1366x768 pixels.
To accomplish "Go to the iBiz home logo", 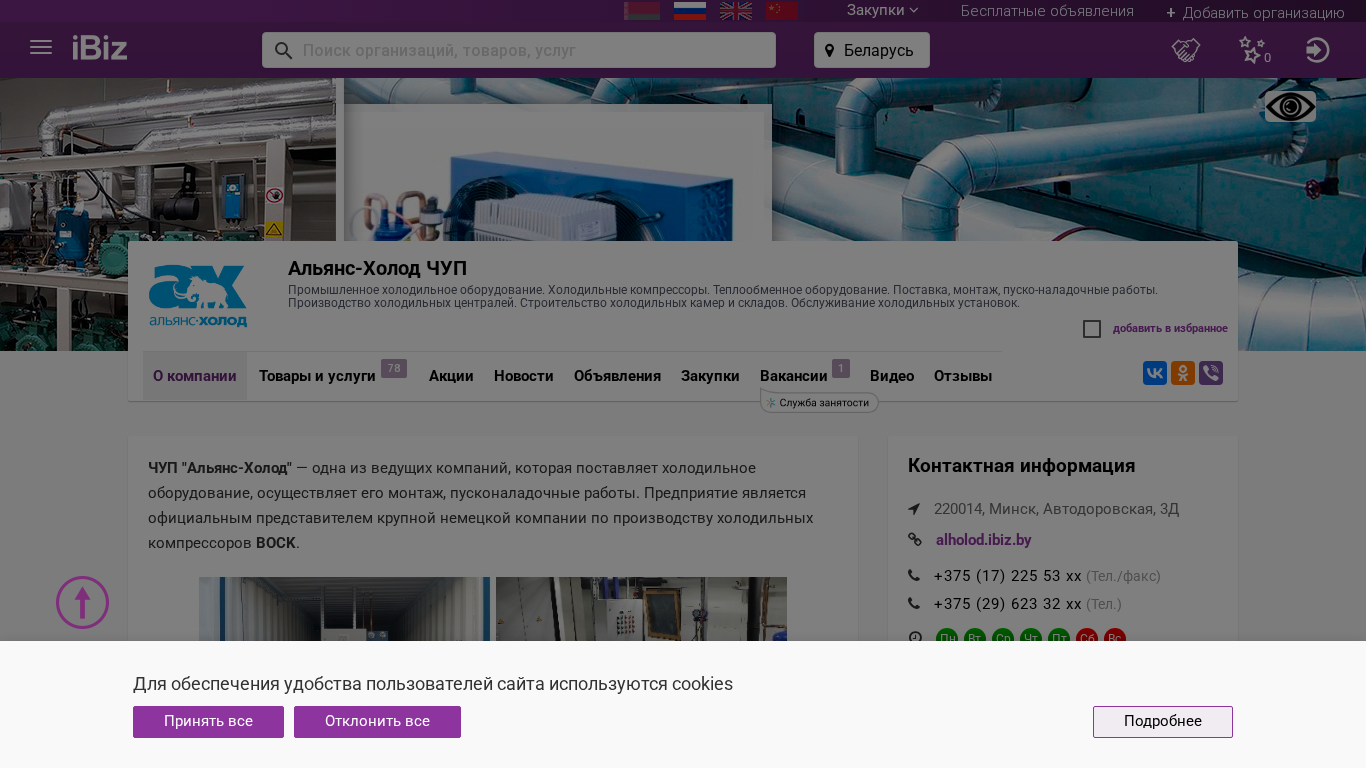I will (x=100, y=48).
